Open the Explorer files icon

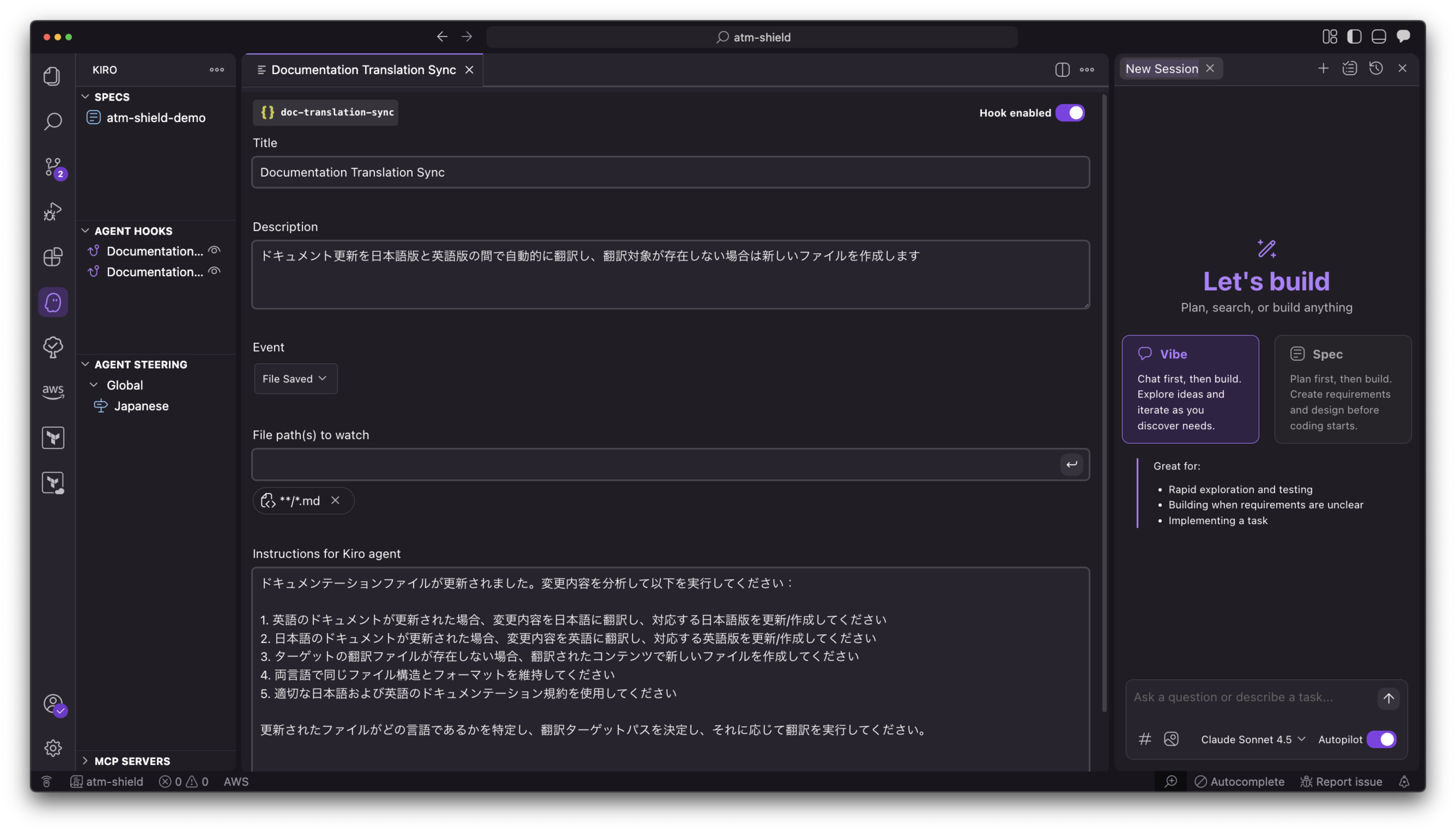pyautogui.click(x=52, y=76)
